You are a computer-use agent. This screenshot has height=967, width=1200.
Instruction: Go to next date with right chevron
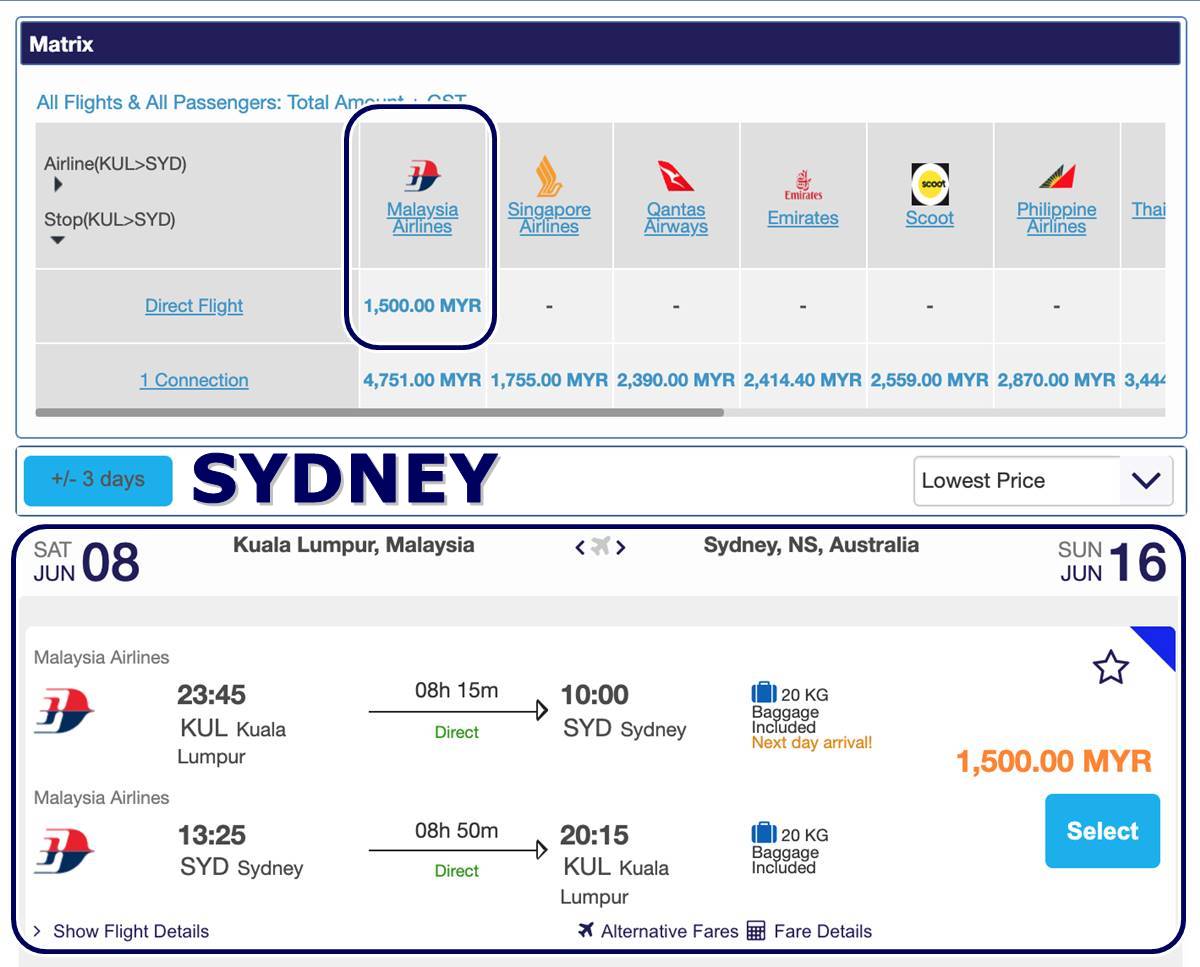[x=621, y=547]
